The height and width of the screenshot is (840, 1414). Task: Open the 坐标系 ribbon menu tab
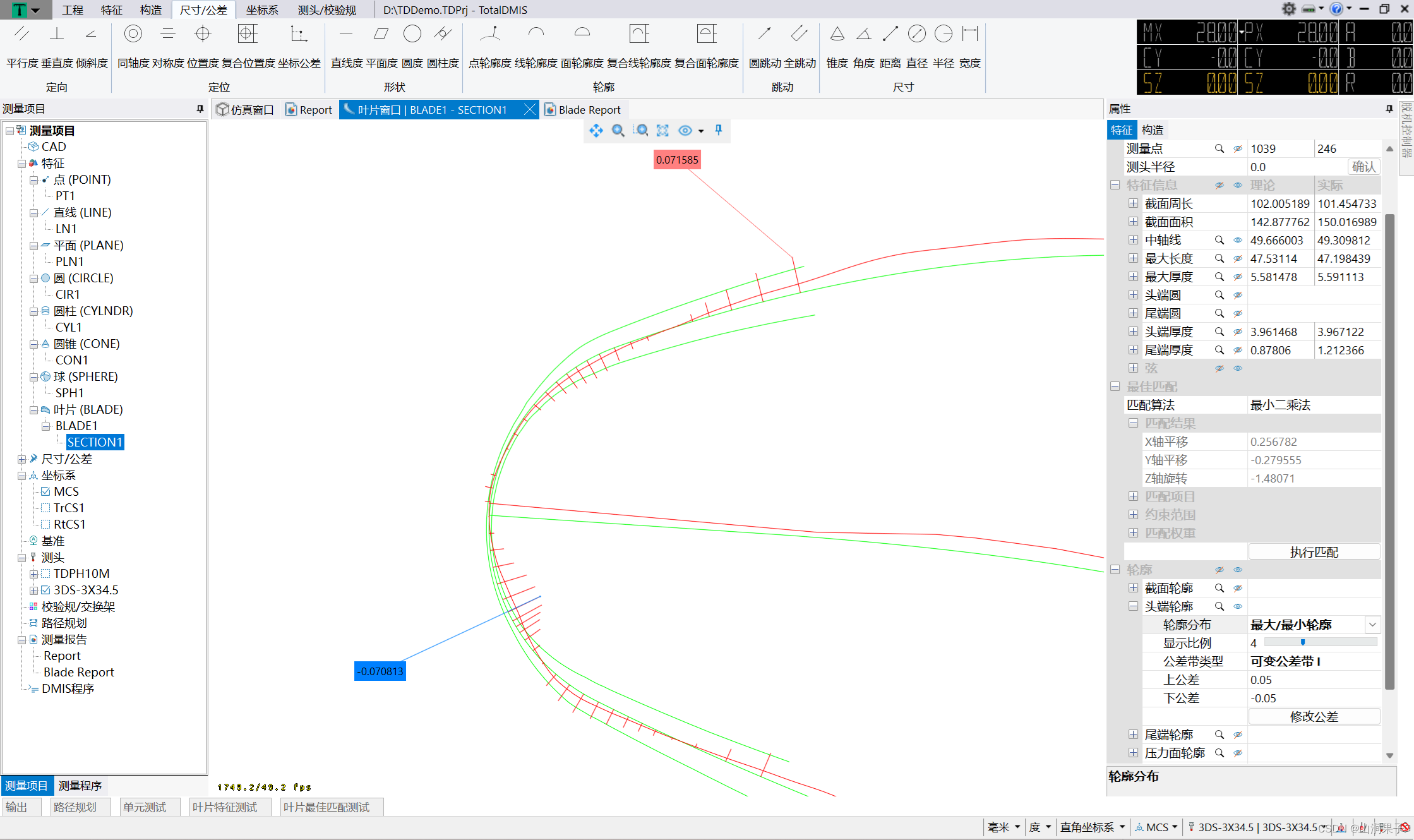(261, 10)
